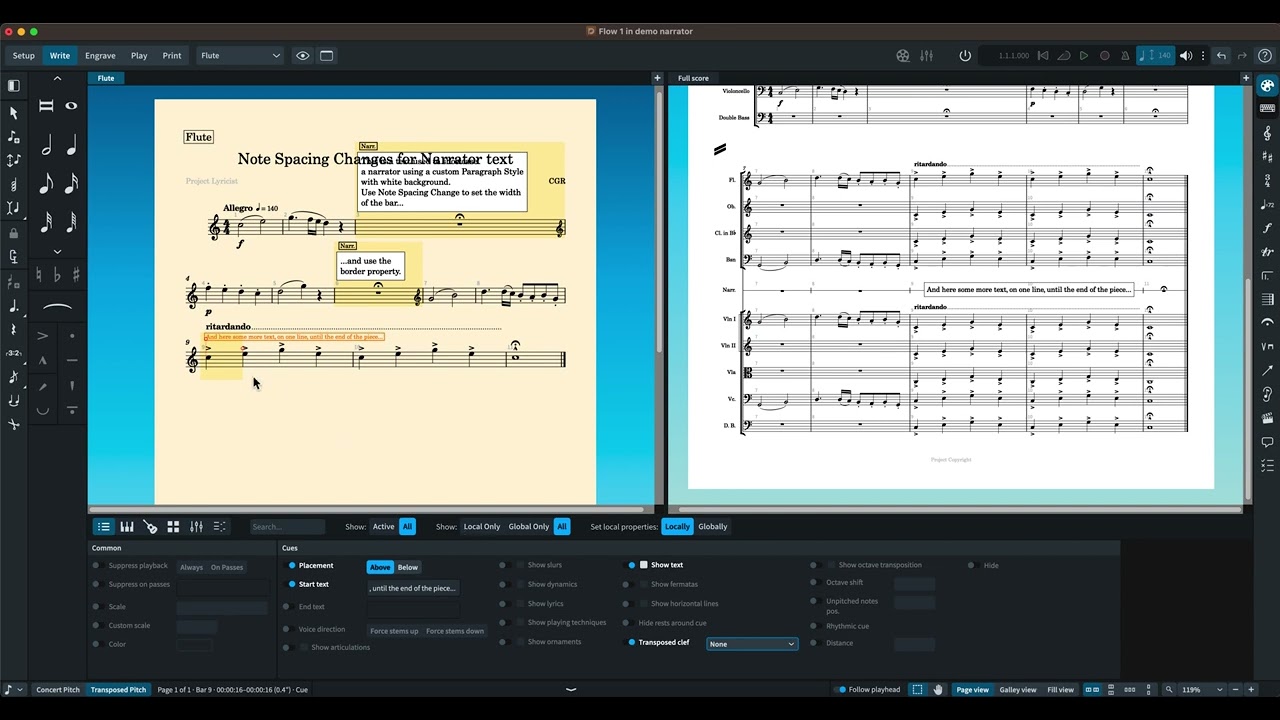Switch to Print mode
This screenshot has height=720, width=1280.
(172, 56)
